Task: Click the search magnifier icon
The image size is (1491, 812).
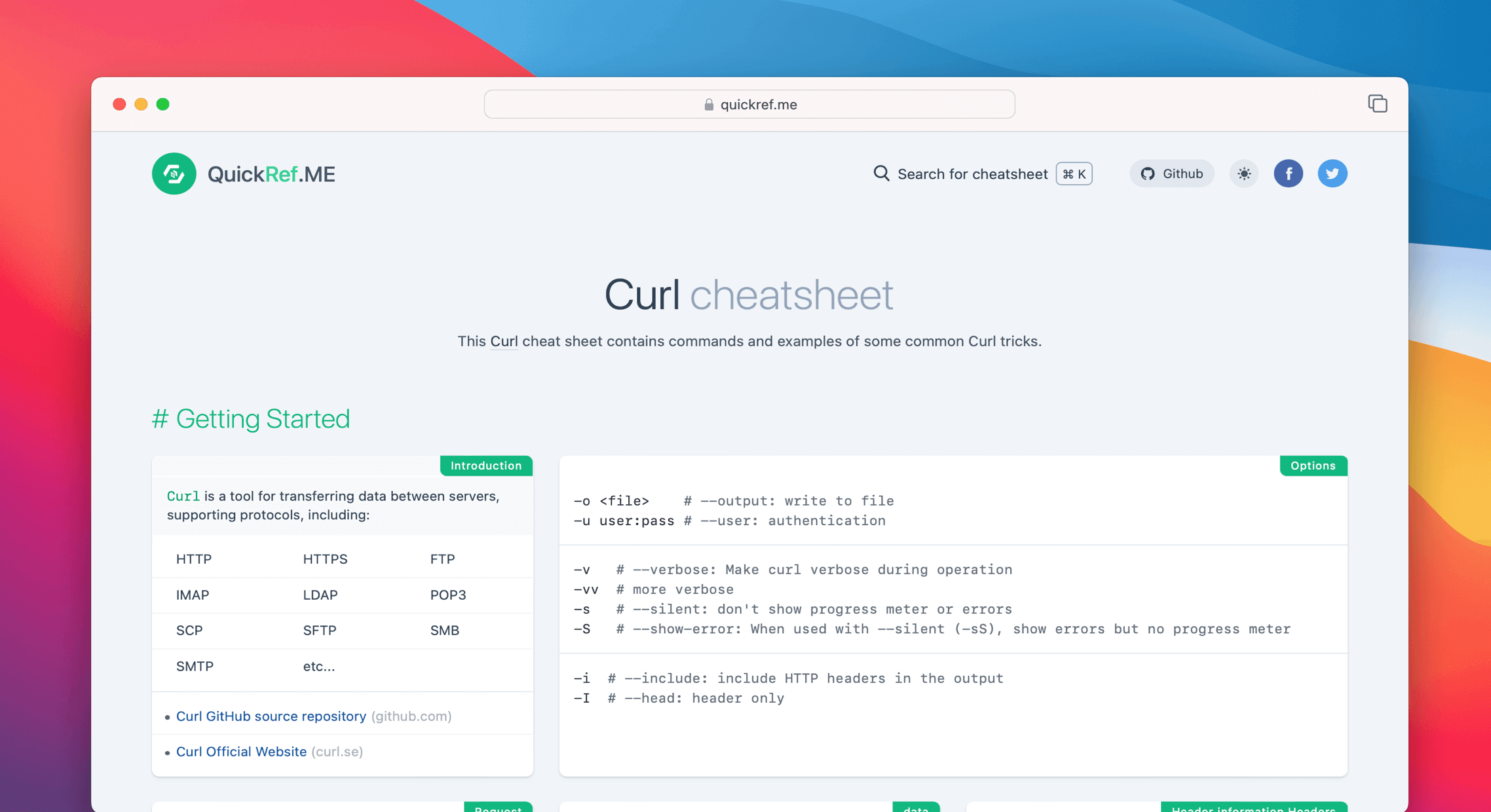Action: 880,174
